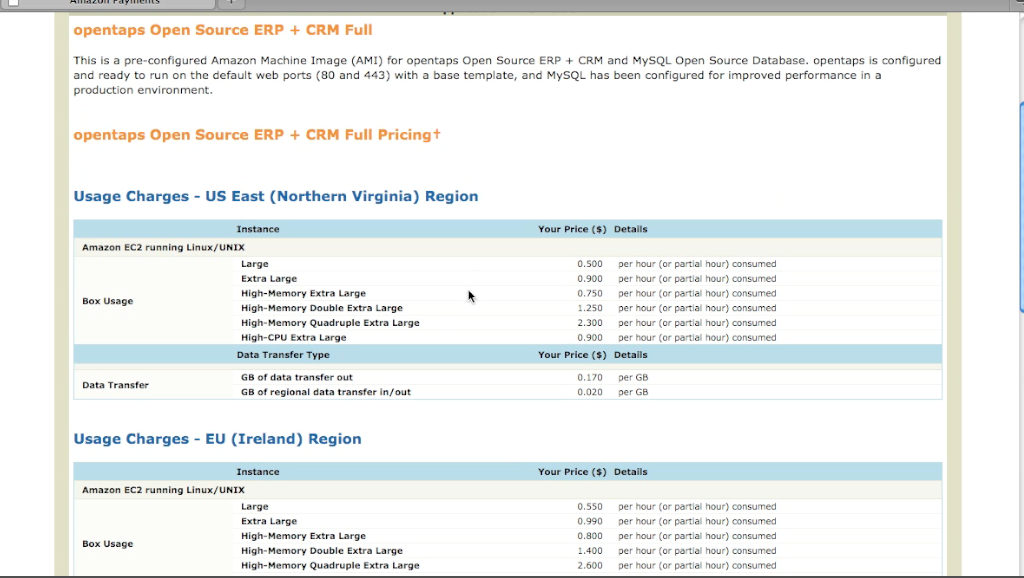Viewport: 1024px width, 578px height.
Task: Click the 0.500 price for US East Large
Action: pyautogui.click(x=590, y=264)
